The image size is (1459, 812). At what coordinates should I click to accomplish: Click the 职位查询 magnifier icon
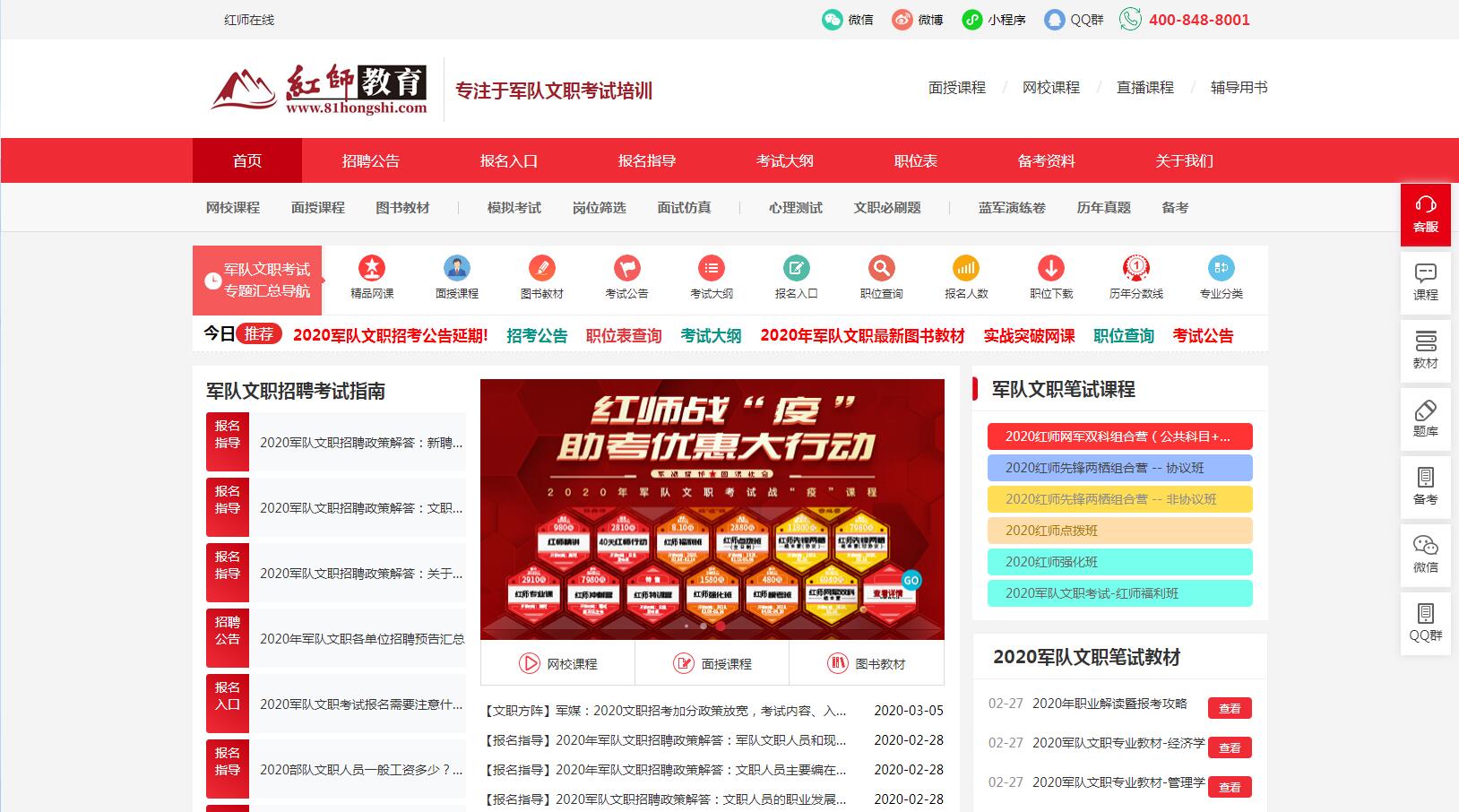[881, 268]
